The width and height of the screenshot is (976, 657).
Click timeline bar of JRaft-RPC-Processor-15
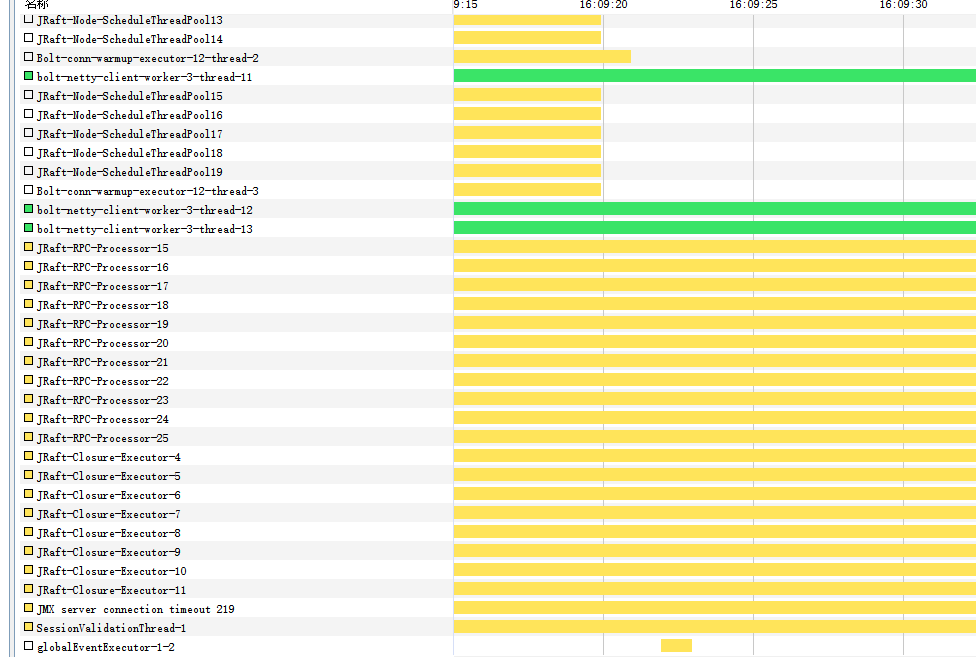(715, 246)
